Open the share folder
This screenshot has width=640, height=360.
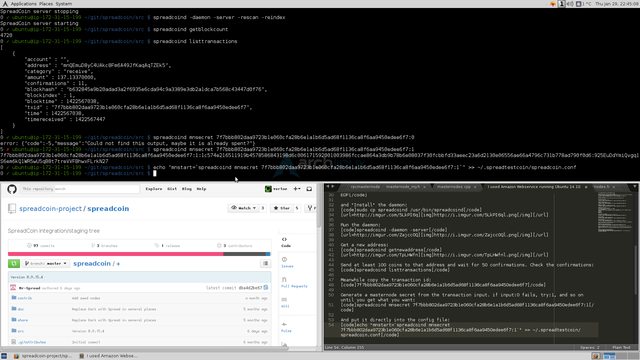[23, 320]
